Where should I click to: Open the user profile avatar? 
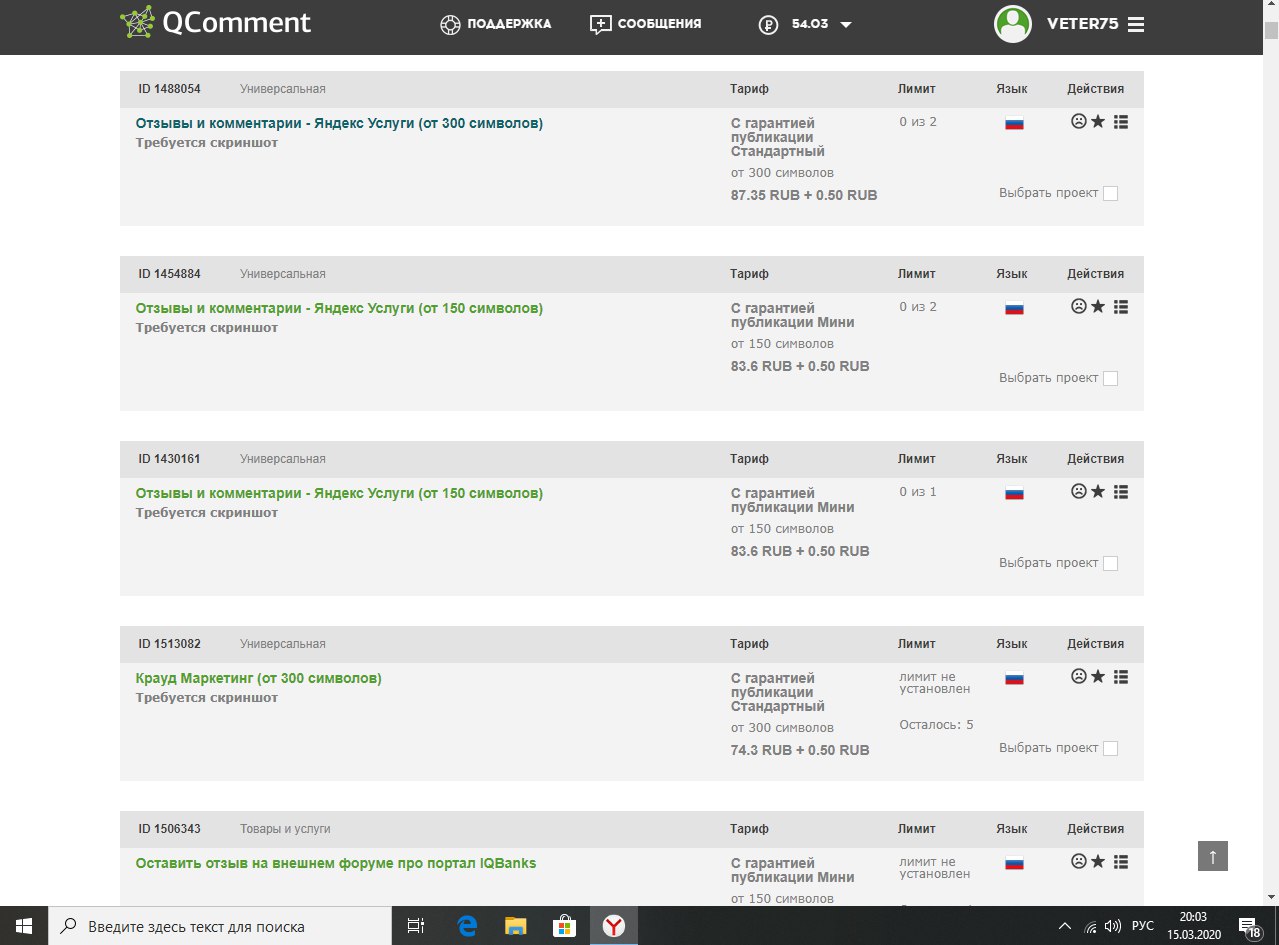[1012, 24]
